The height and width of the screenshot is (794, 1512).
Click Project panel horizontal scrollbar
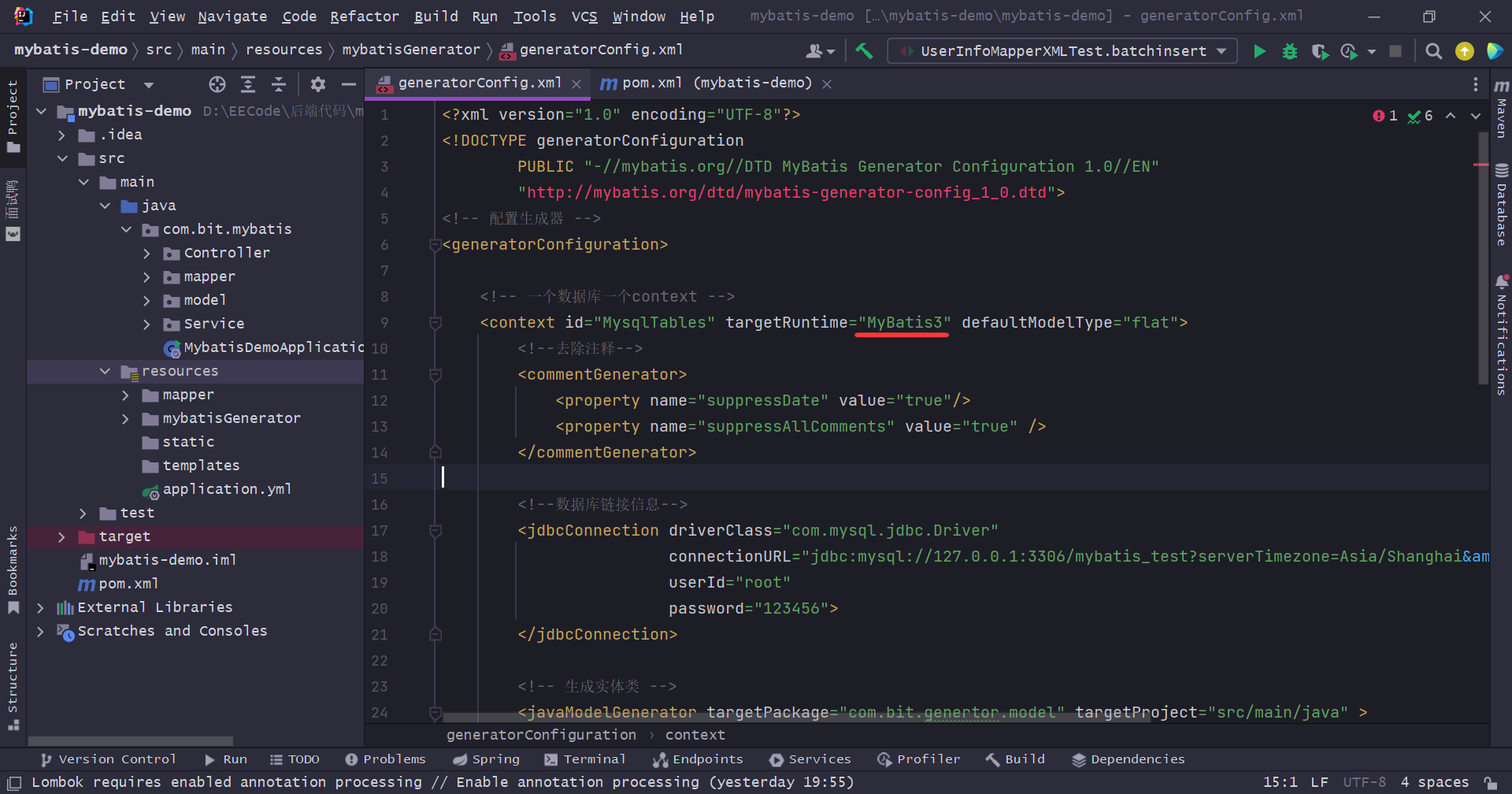pyautogui.click(x=131, y=741)
